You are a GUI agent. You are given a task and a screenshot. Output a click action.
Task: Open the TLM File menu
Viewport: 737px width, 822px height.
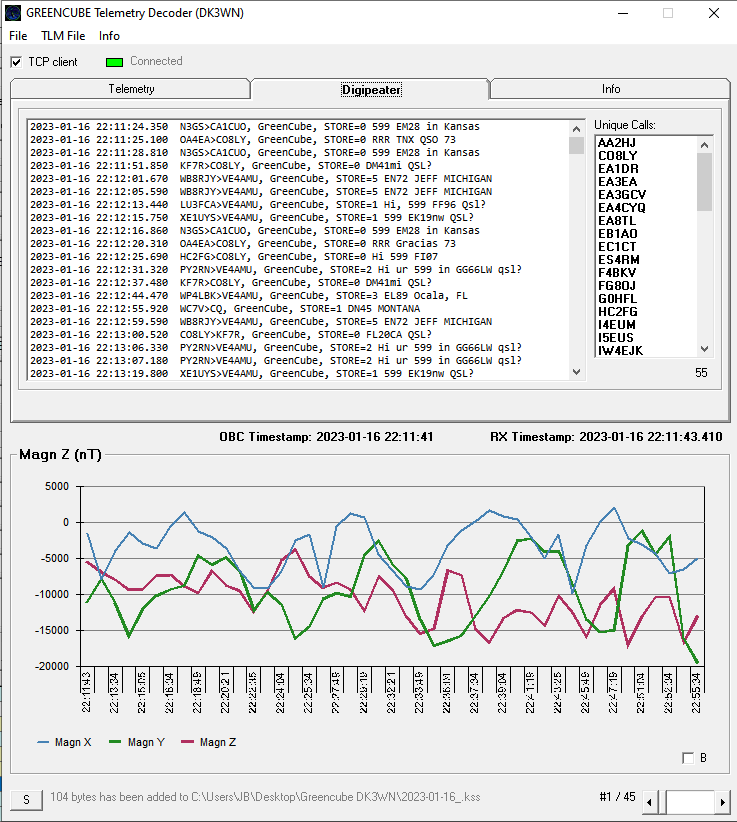click(63, 36)
